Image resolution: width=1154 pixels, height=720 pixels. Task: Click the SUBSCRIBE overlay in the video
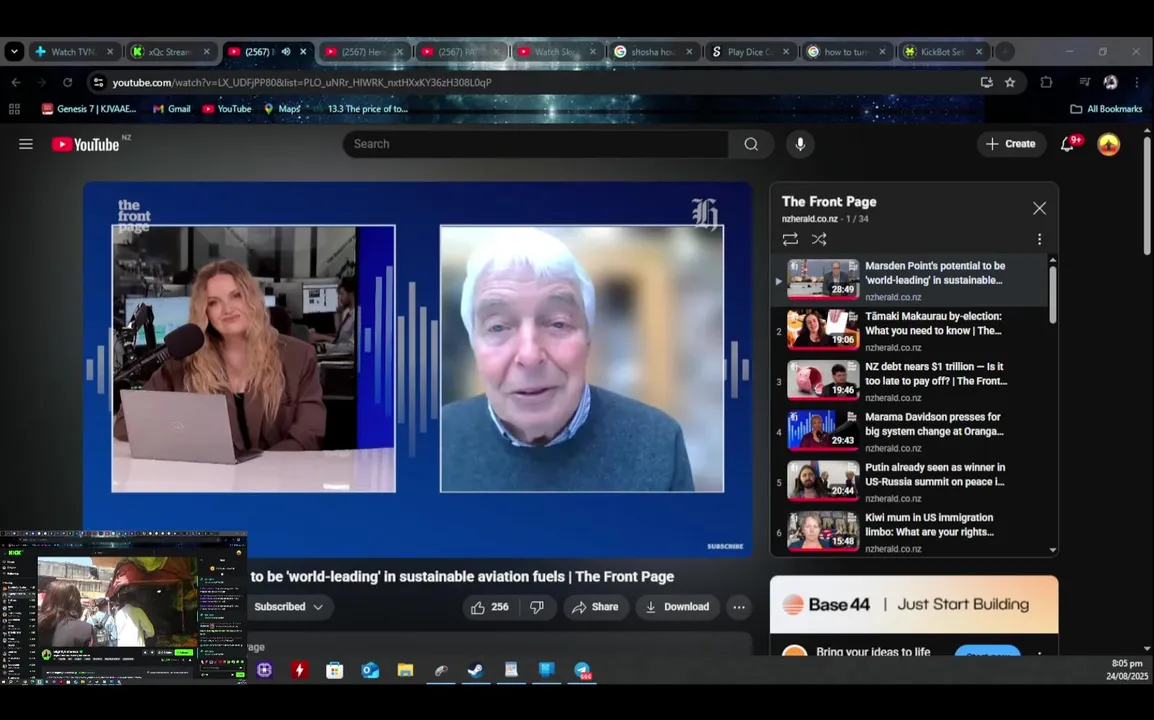(x=725, y=546)
